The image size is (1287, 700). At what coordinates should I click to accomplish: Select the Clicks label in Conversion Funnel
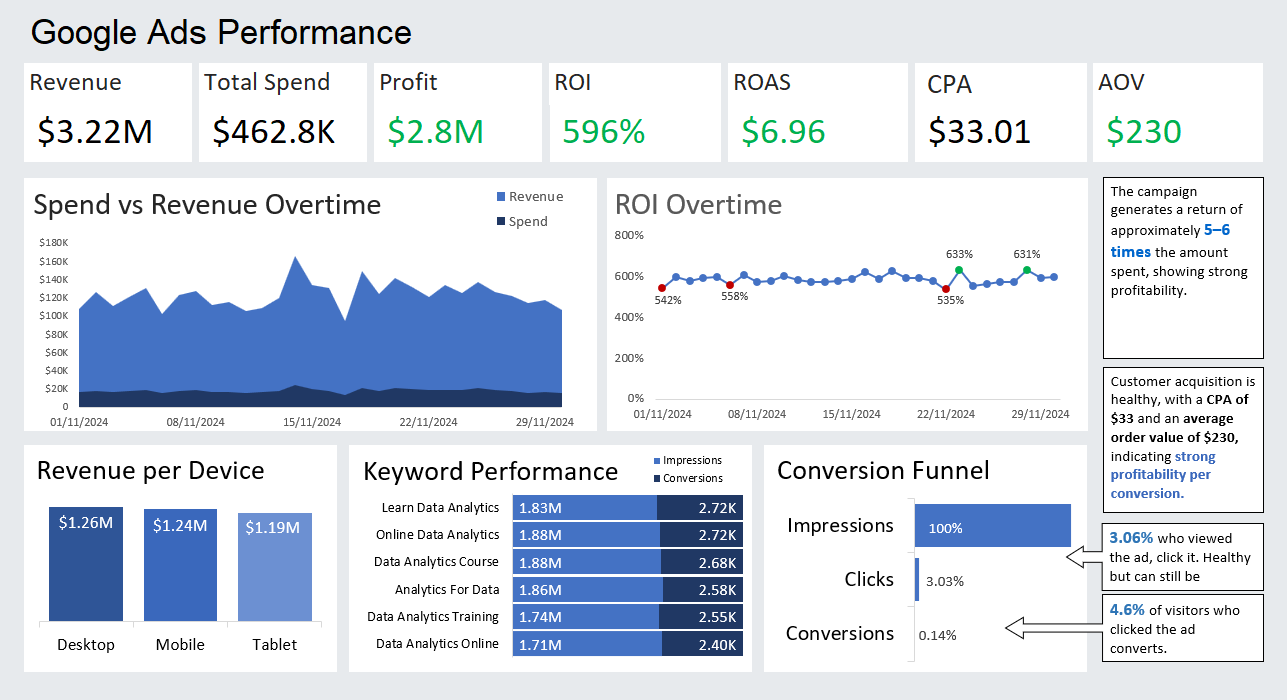point(869,580)
